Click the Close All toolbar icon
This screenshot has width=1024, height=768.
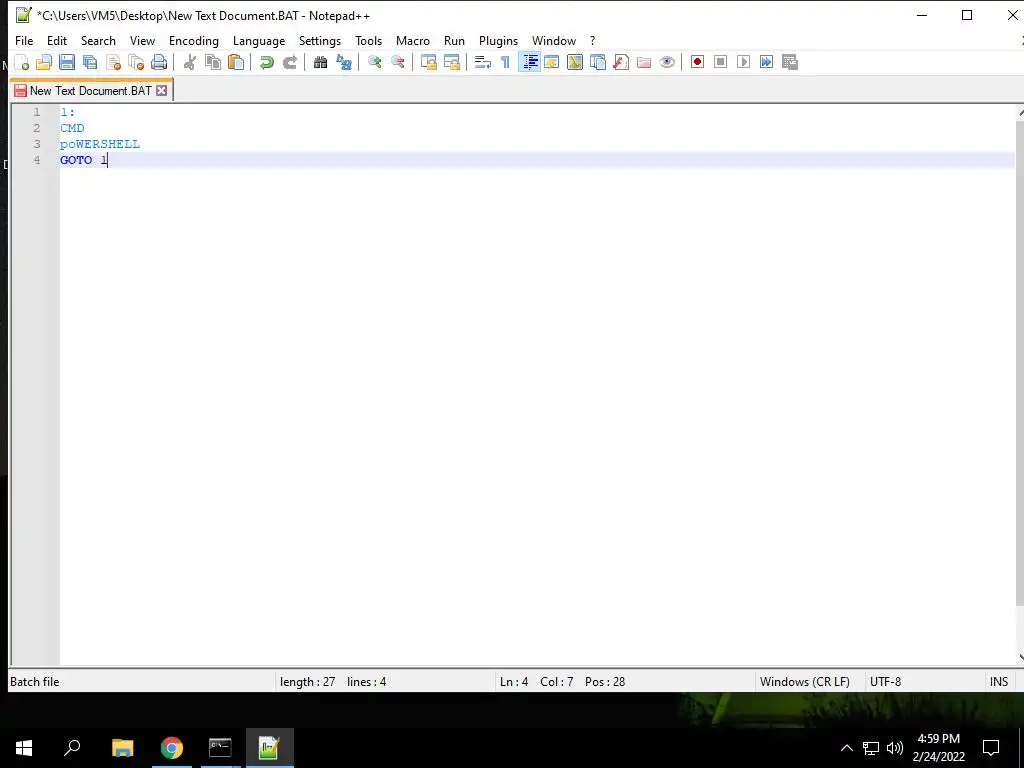click(x=136, y=62)
